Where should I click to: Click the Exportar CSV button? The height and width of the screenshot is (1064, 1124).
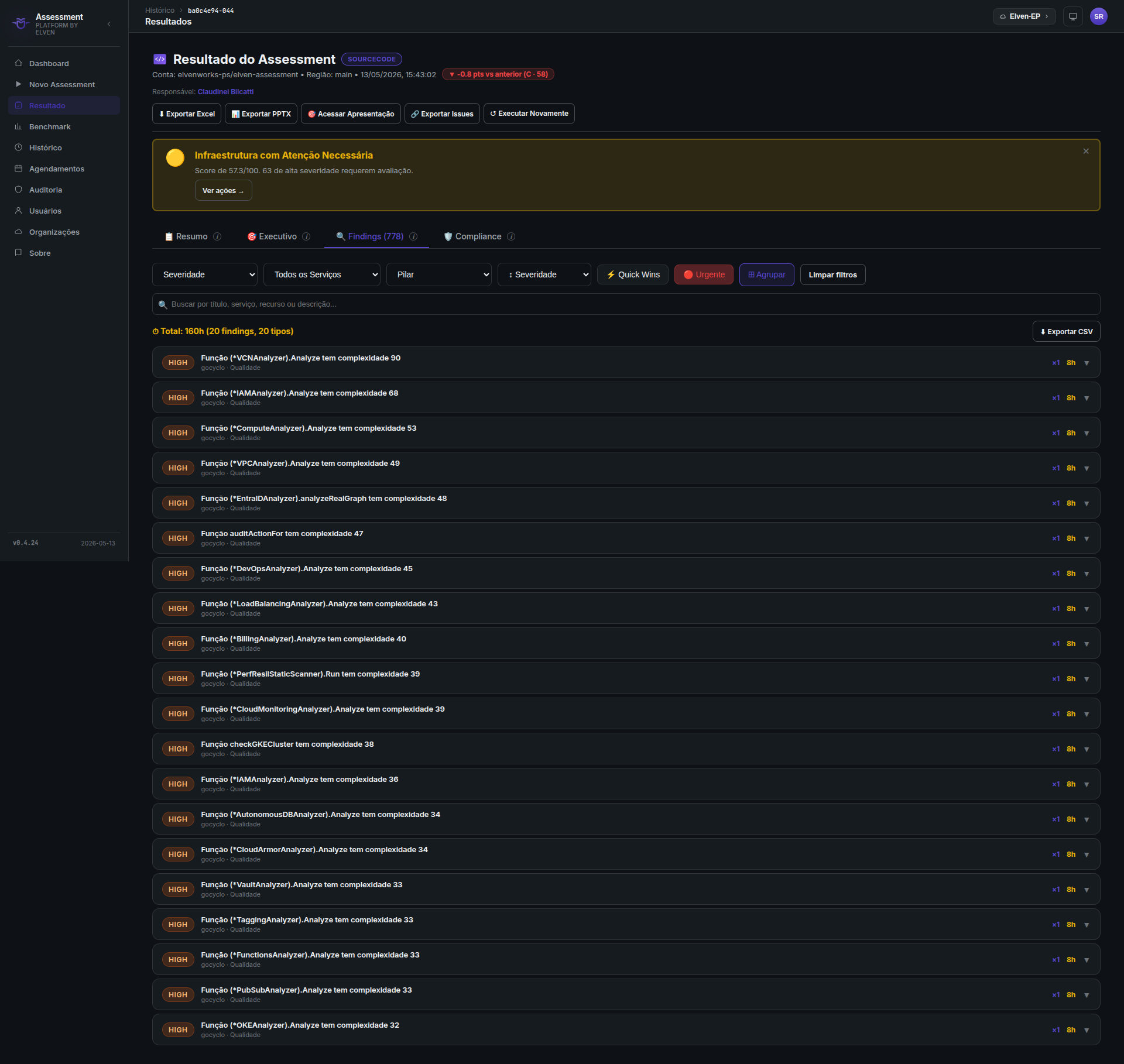[1067, 331]
